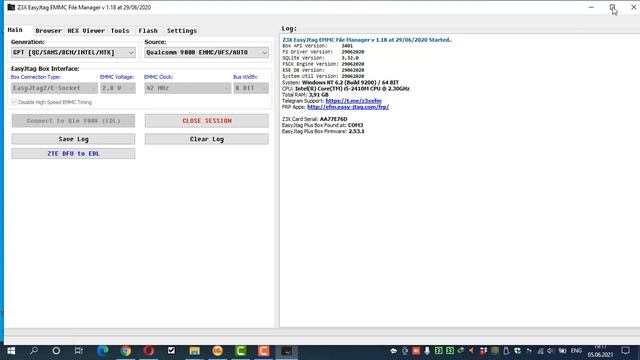This screenshot has width=640, height=360.
Task: Click the 'Log:' panel heading
Action: [289, 29]
